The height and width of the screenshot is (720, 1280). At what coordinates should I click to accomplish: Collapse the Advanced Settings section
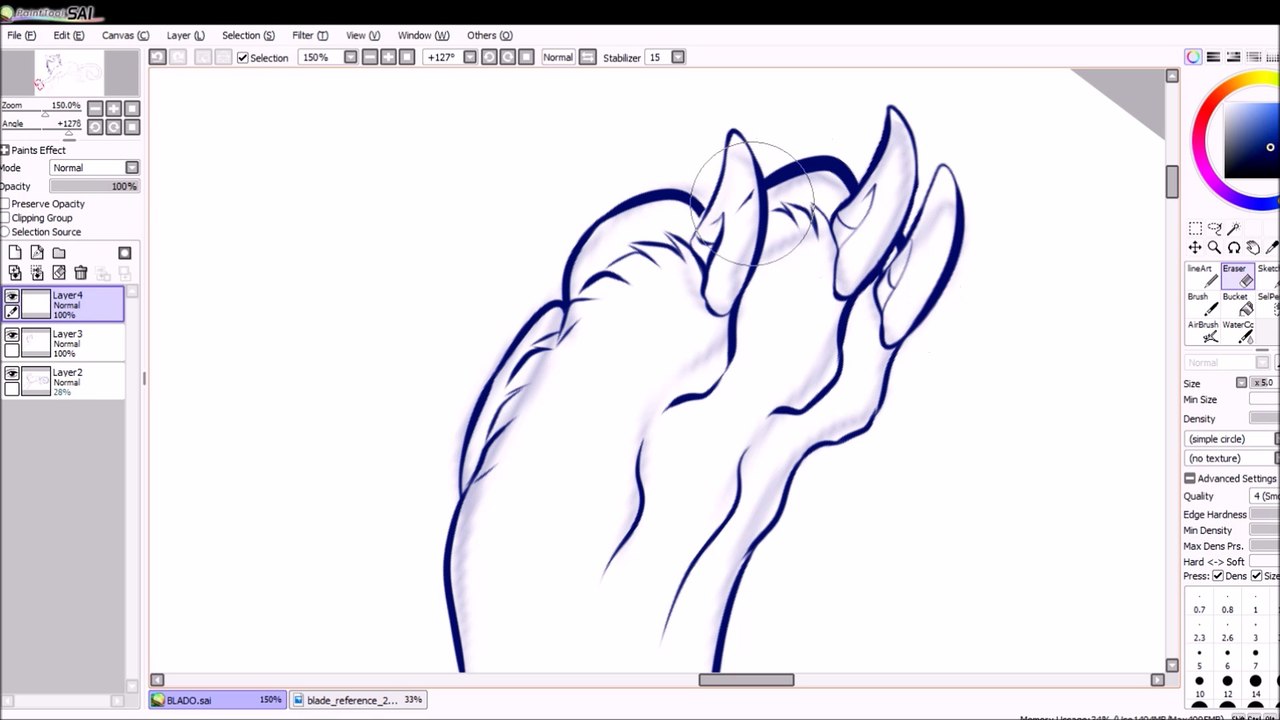tap(1189, 479)
